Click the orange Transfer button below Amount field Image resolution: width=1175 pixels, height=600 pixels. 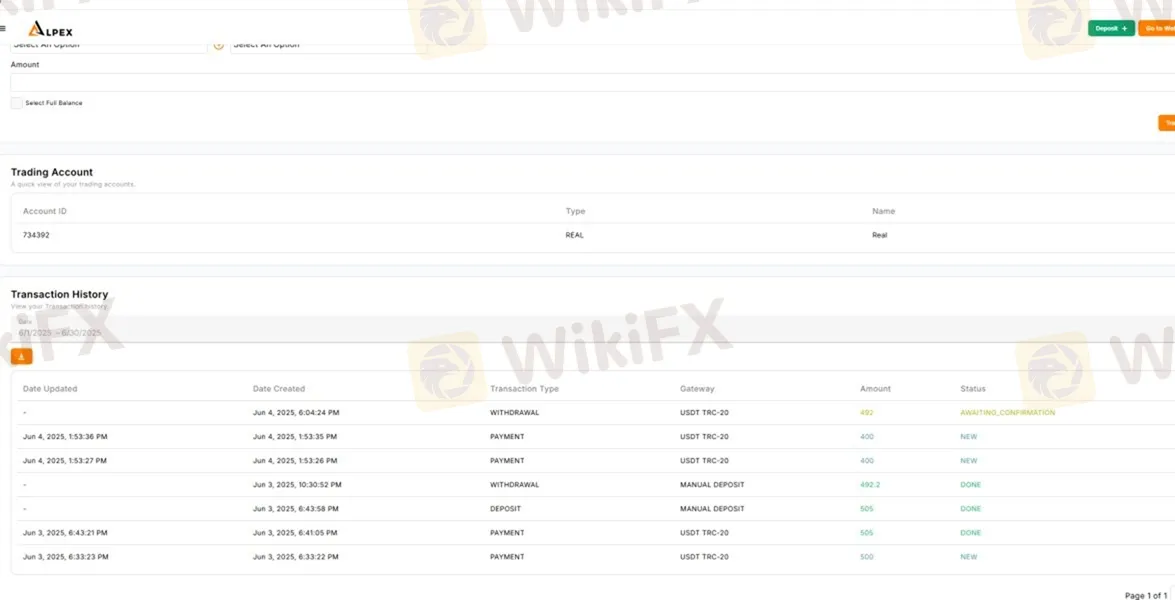(1167, 123)
